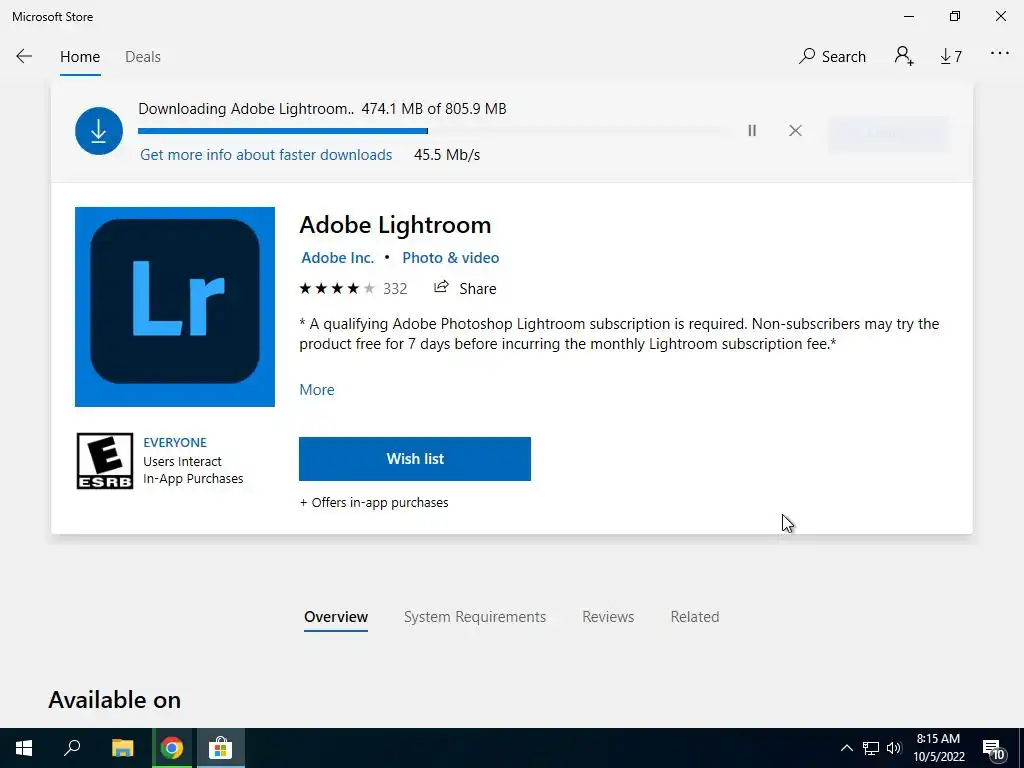
Task: Switch to System Requirements tab
Action: [x=475, y=616]
